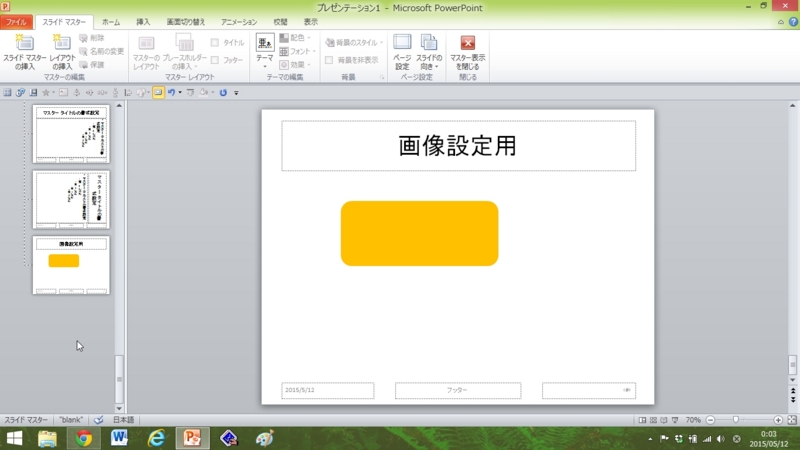Click the undo arrow in quick toolbar
The width and height of the screenshot is (800, 450).
[x=171, y=92]
